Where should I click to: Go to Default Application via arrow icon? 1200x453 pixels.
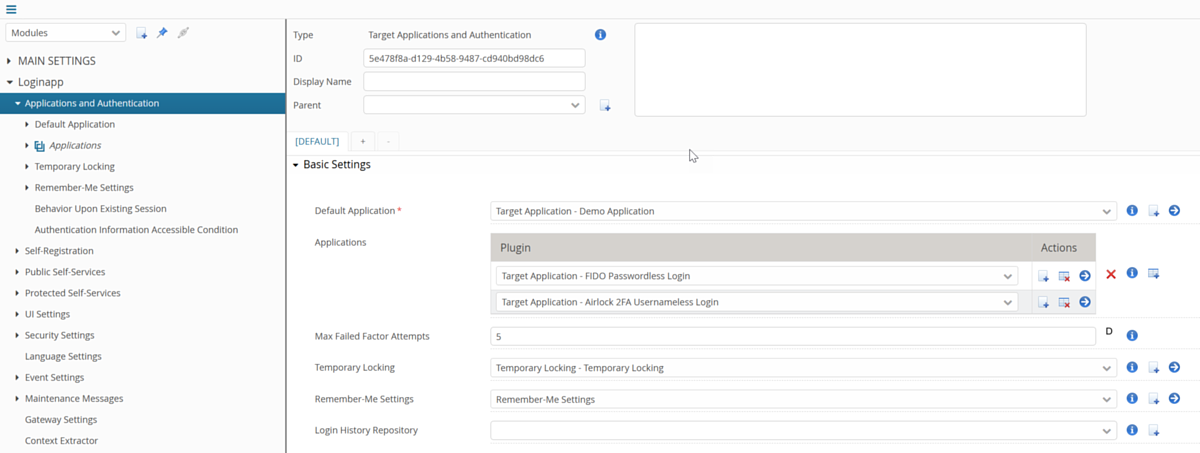[x=1174, y=211]
